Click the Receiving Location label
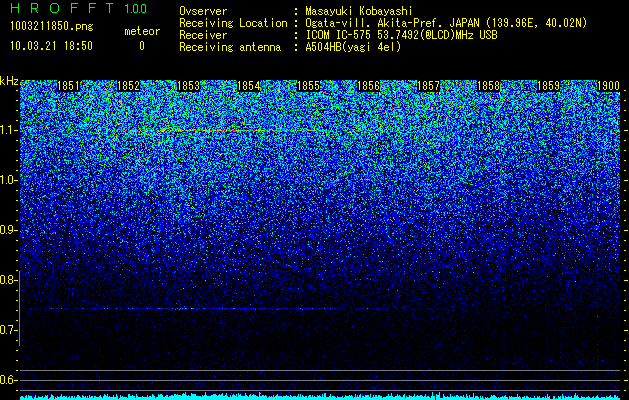Image resolution: width=629 pixels, height=400 pixels. [233, 23]
